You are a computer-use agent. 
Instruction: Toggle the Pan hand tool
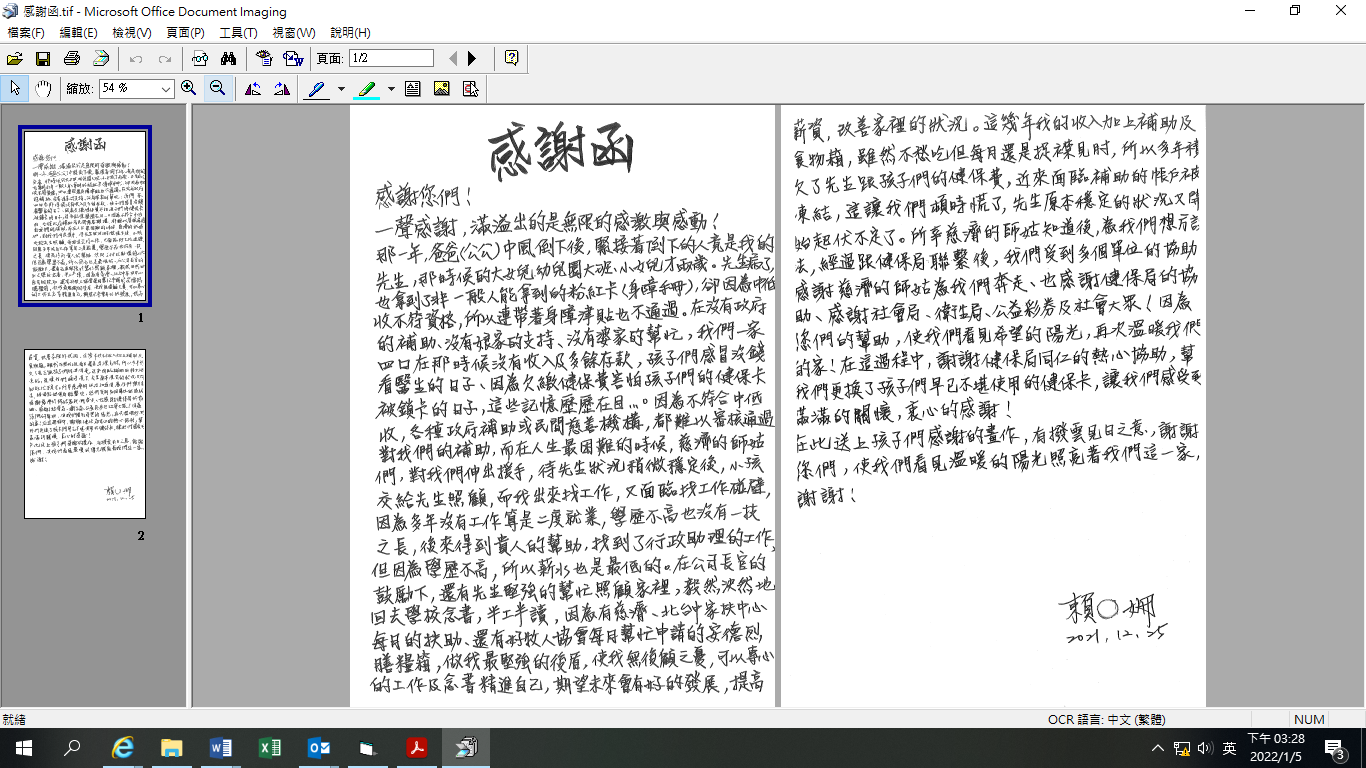click(x=43, y=89)
